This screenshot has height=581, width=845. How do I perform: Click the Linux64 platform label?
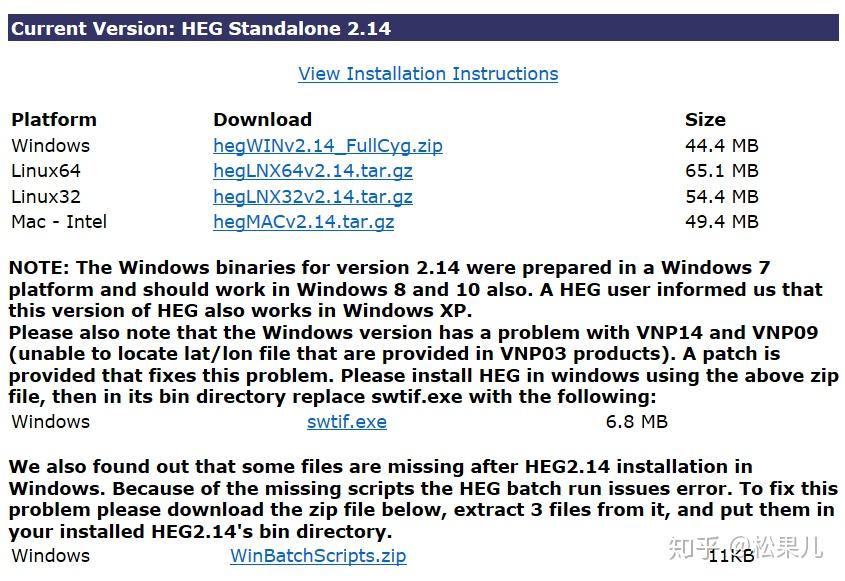(x=46, y=171)
